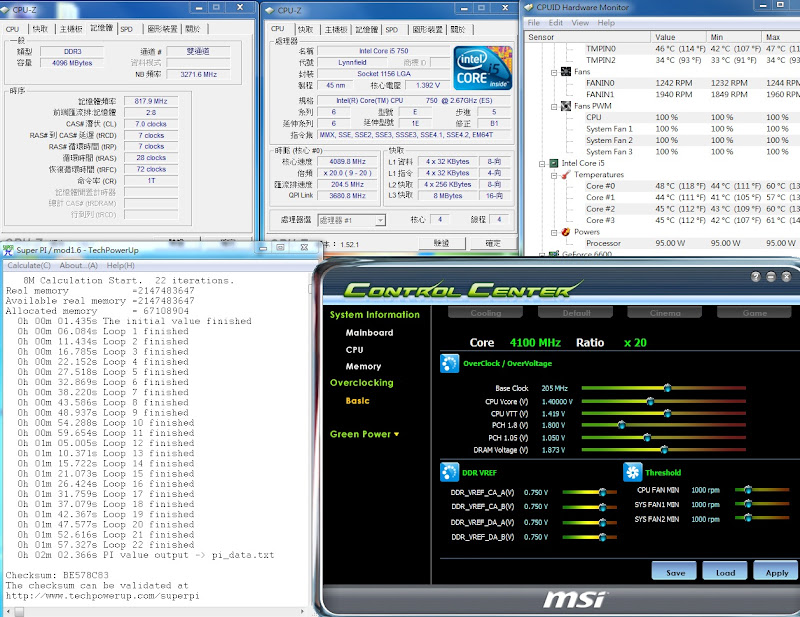
Task: Open the Help(H) menu in Super PI
Action: pos(120,265)
